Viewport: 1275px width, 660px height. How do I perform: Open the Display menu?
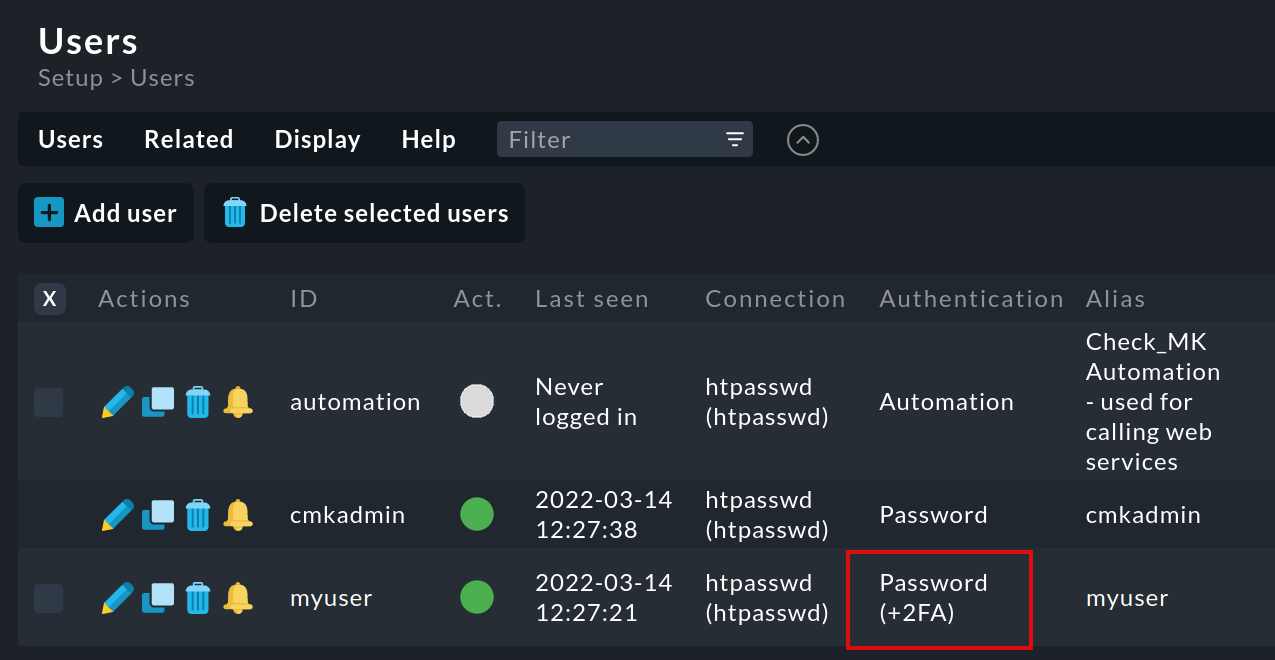click(317, 139)
